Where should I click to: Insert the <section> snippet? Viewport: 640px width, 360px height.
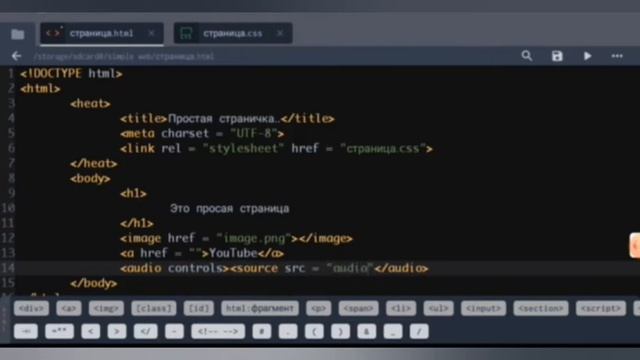541,308
